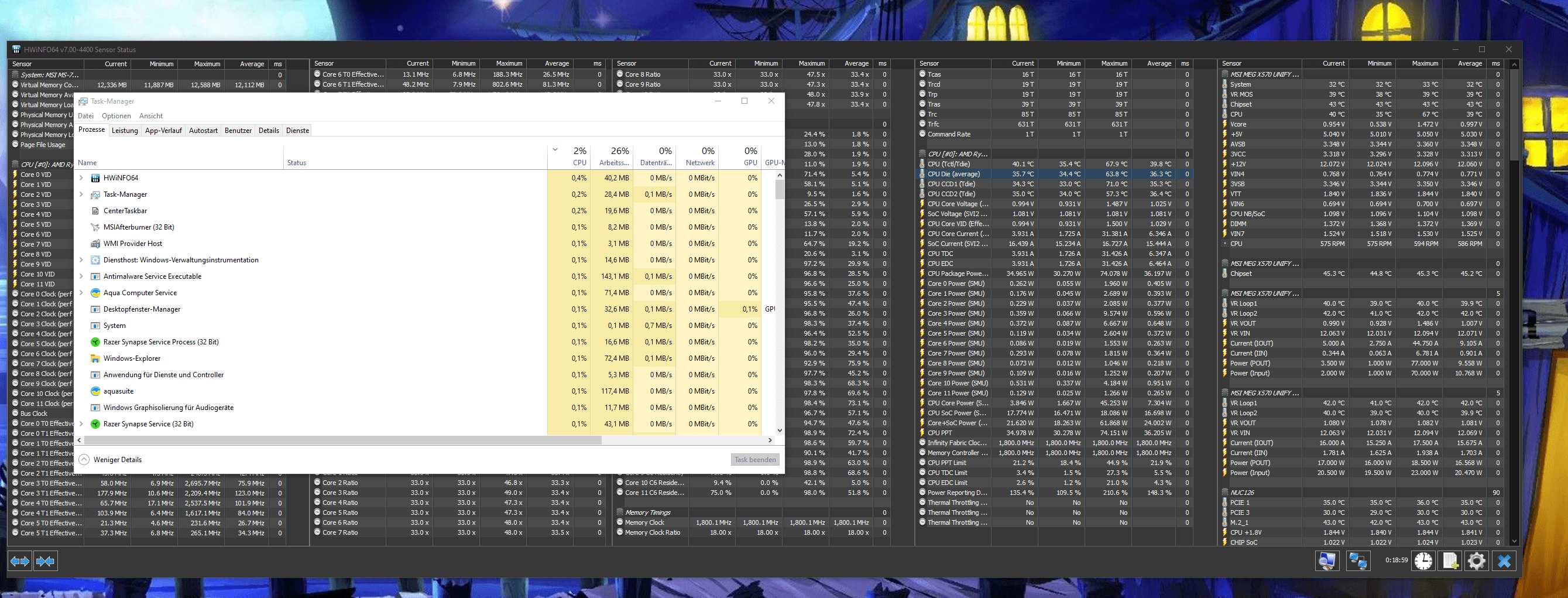Click the Antimalware Service Executable icon
The width and height of the screenshot is (1568, 598).
coord(95,276)
